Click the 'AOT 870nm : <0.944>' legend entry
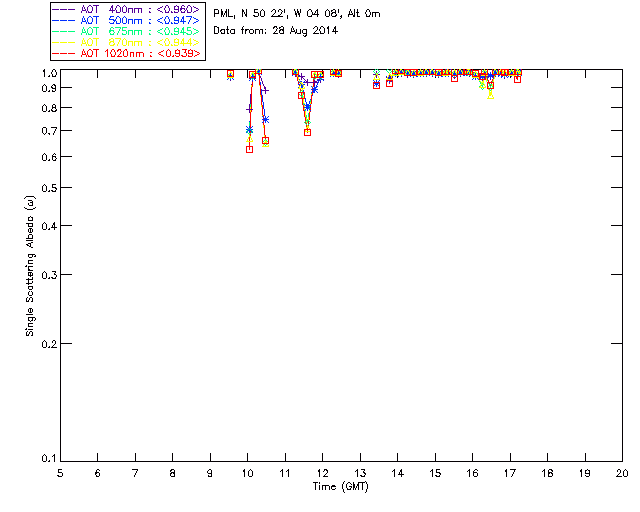This screenshot has width=640, height=512. 126,42
